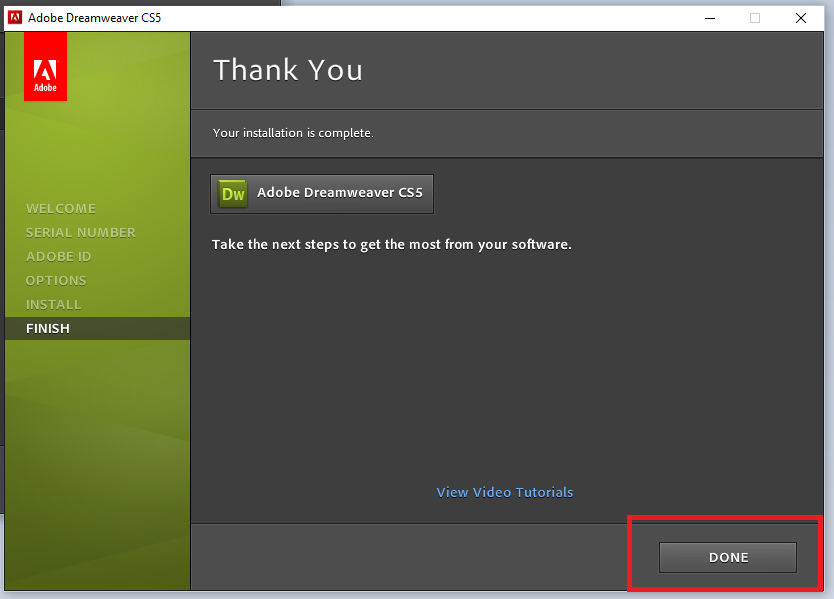Click the Dw Dreamweaver product icon
Screen dimensions: 834x599
233,194
